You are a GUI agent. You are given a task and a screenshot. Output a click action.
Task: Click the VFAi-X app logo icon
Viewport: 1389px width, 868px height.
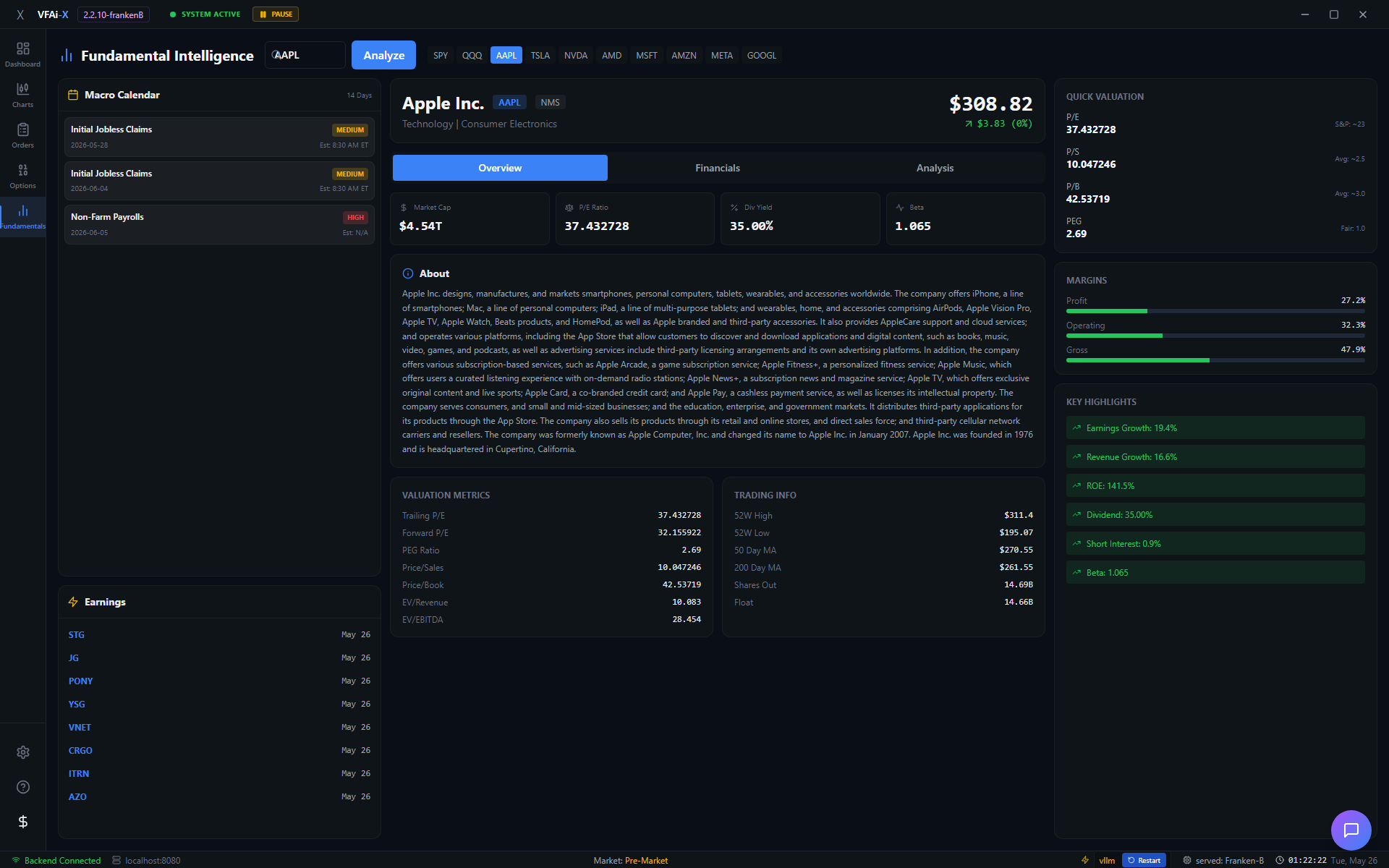coord(20,14)
